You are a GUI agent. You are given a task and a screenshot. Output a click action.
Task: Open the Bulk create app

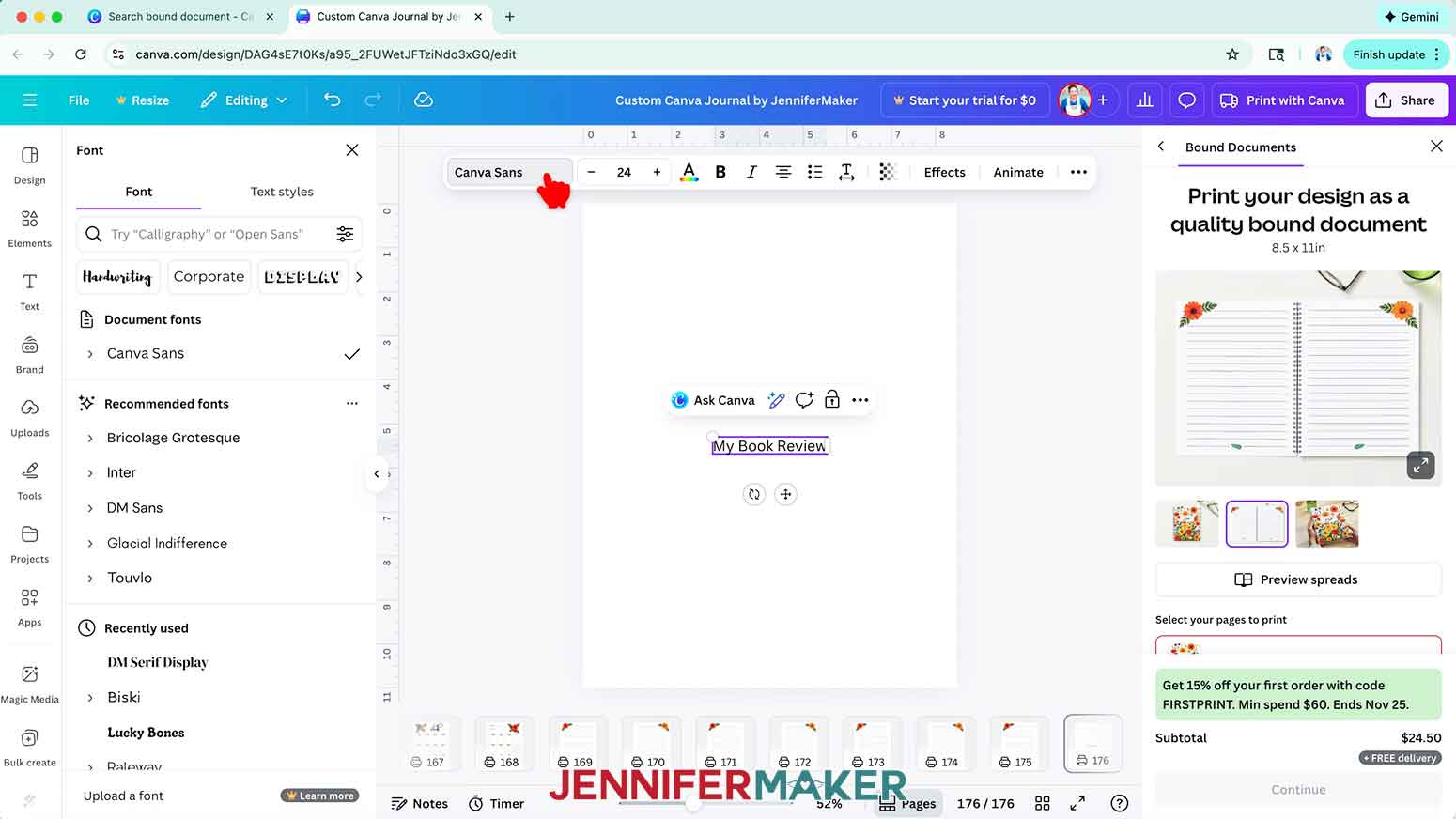(29, 748)
